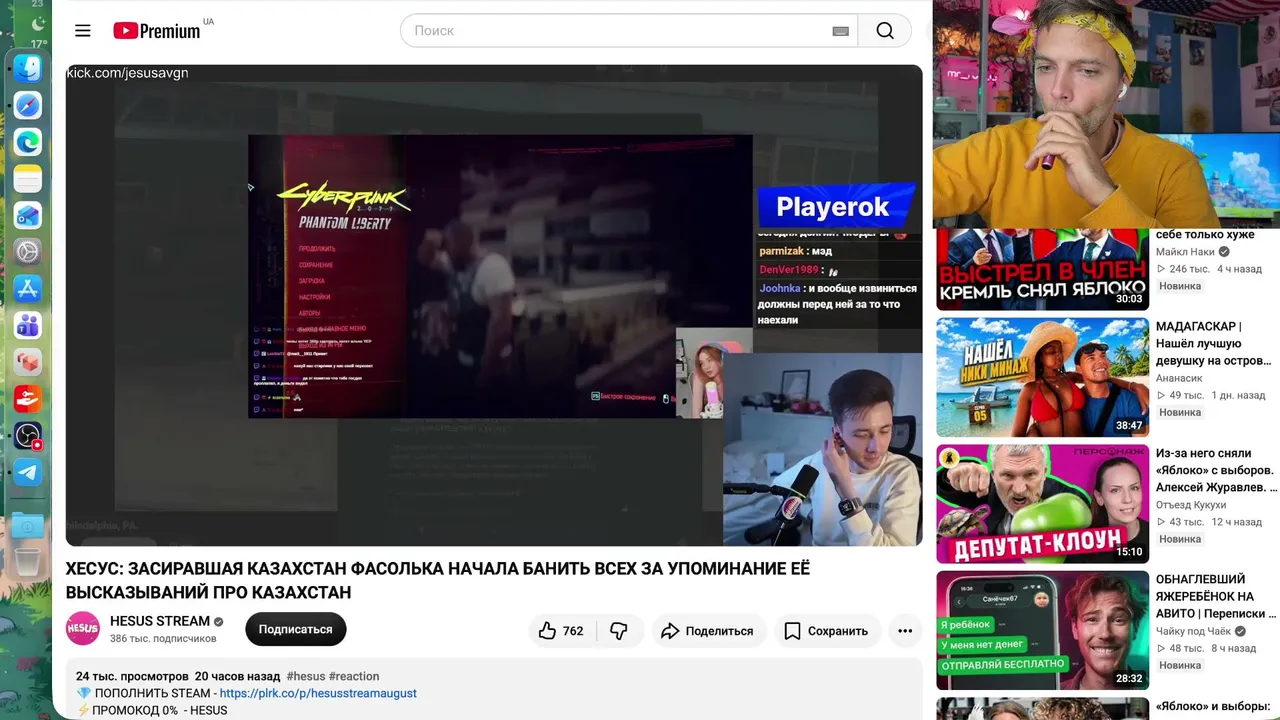This screenshot has height=720, width=1280.
Task: Click the 386 тыс. подписчиков subscriber count
Action: click(163, 638)
